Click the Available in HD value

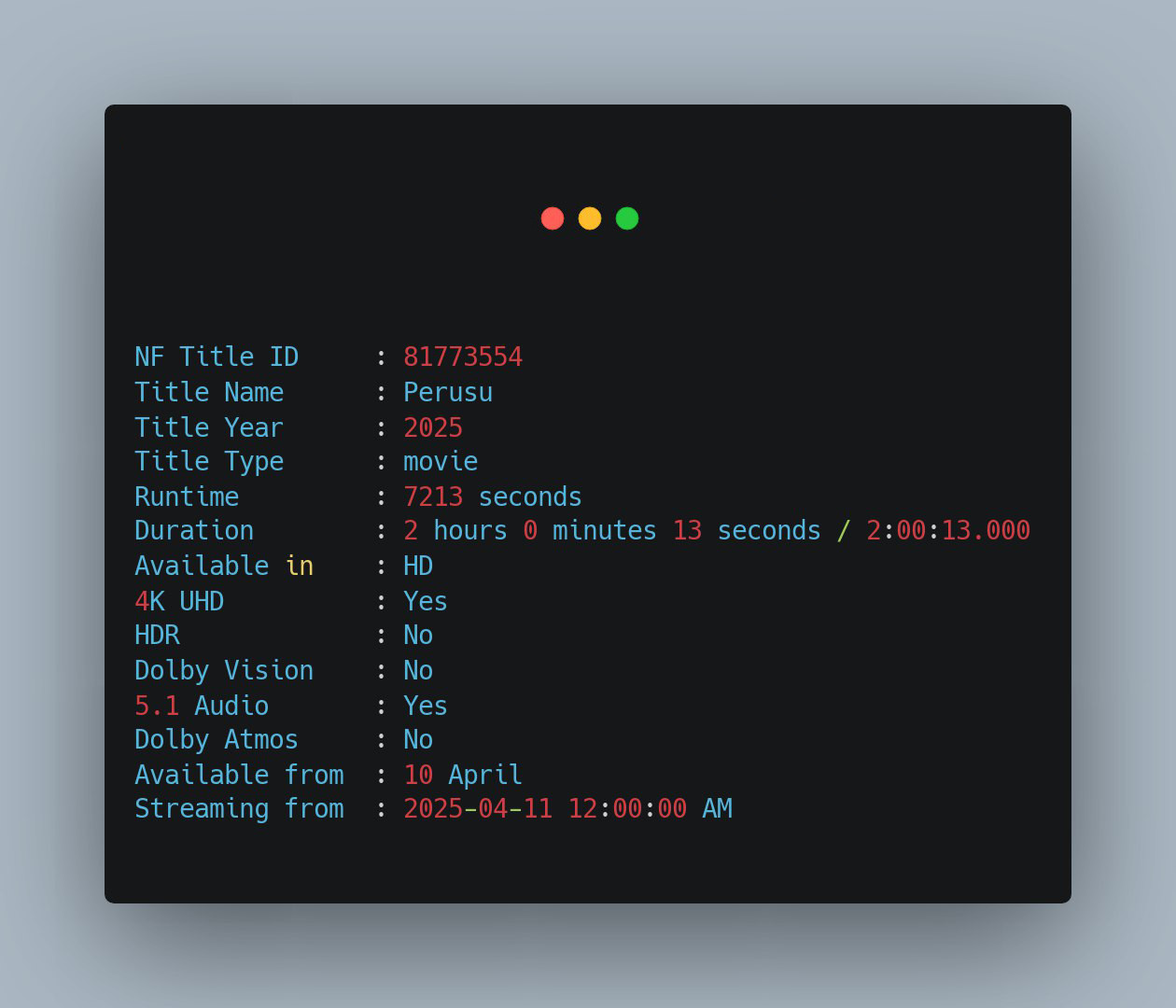[418, 566]
